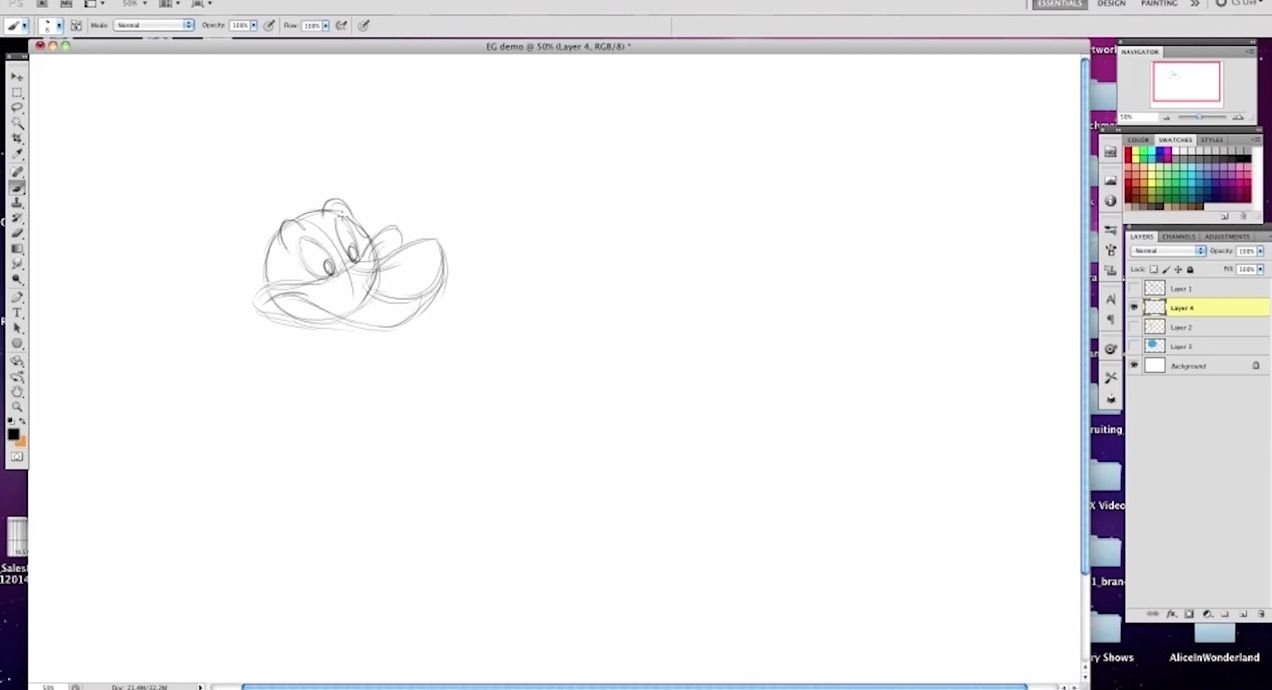This screenshot has height=690, width=1272.
Task: Select the Layer 2 row
Action: pos(1198,327)
